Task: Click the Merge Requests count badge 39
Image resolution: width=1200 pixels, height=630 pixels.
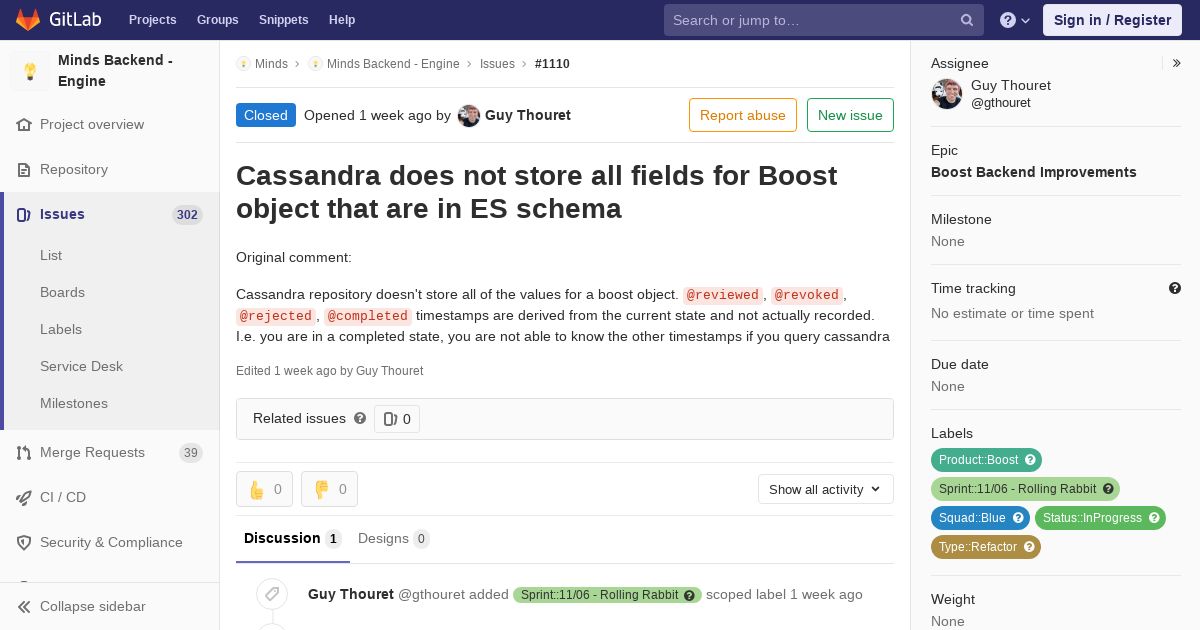Action: pyautogui.click(x=191, y=453)
